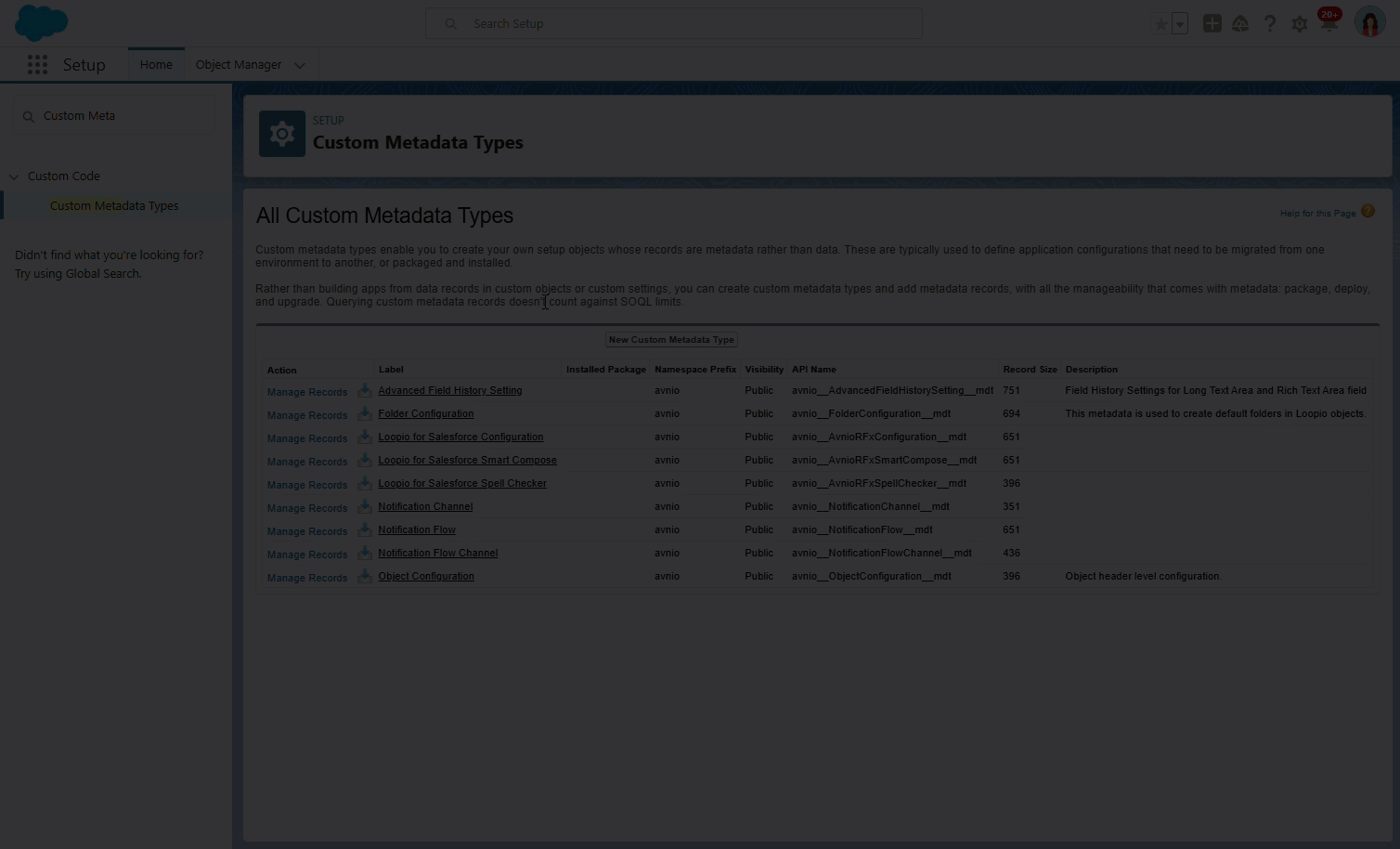Viewport: 1400px width, 849px height.
Task: Click Manage Records for Loopio for Salesforce Configuration
Action: pyautogui.click(x=307, y=438)
